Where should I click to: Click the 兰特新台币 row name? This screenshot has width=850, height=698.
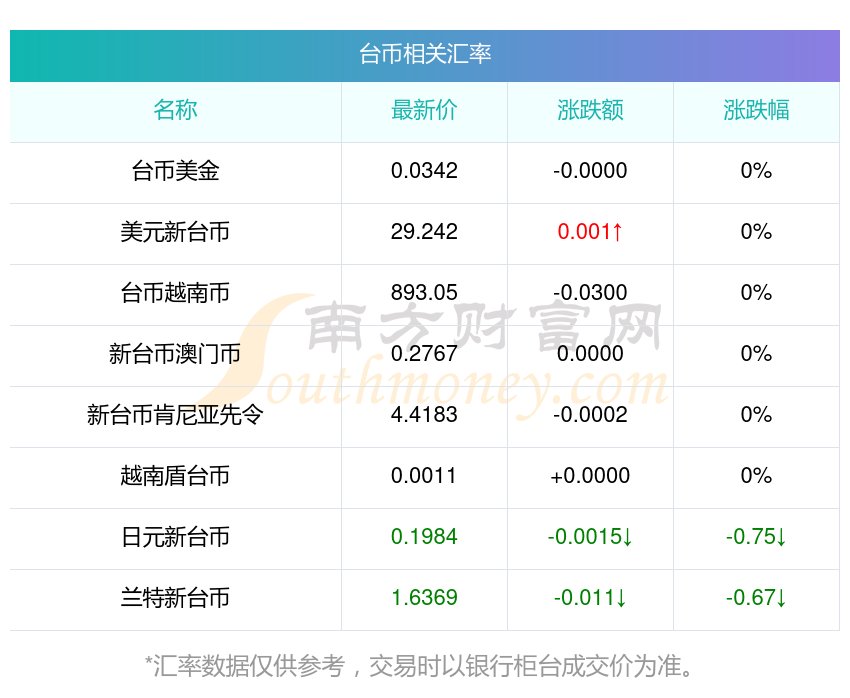[x=175, y=598]
